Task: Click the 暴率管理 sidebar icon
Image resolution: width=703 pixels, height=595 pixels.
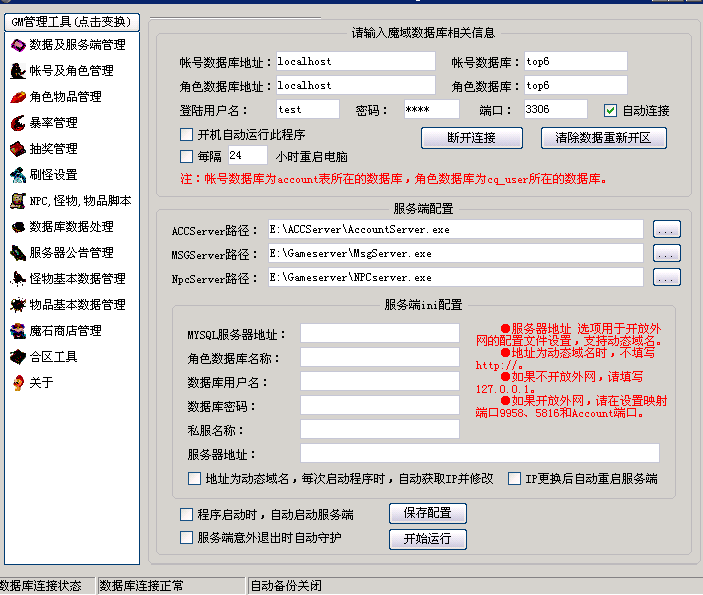Action: pyautogui.click(x=18, y=123)
